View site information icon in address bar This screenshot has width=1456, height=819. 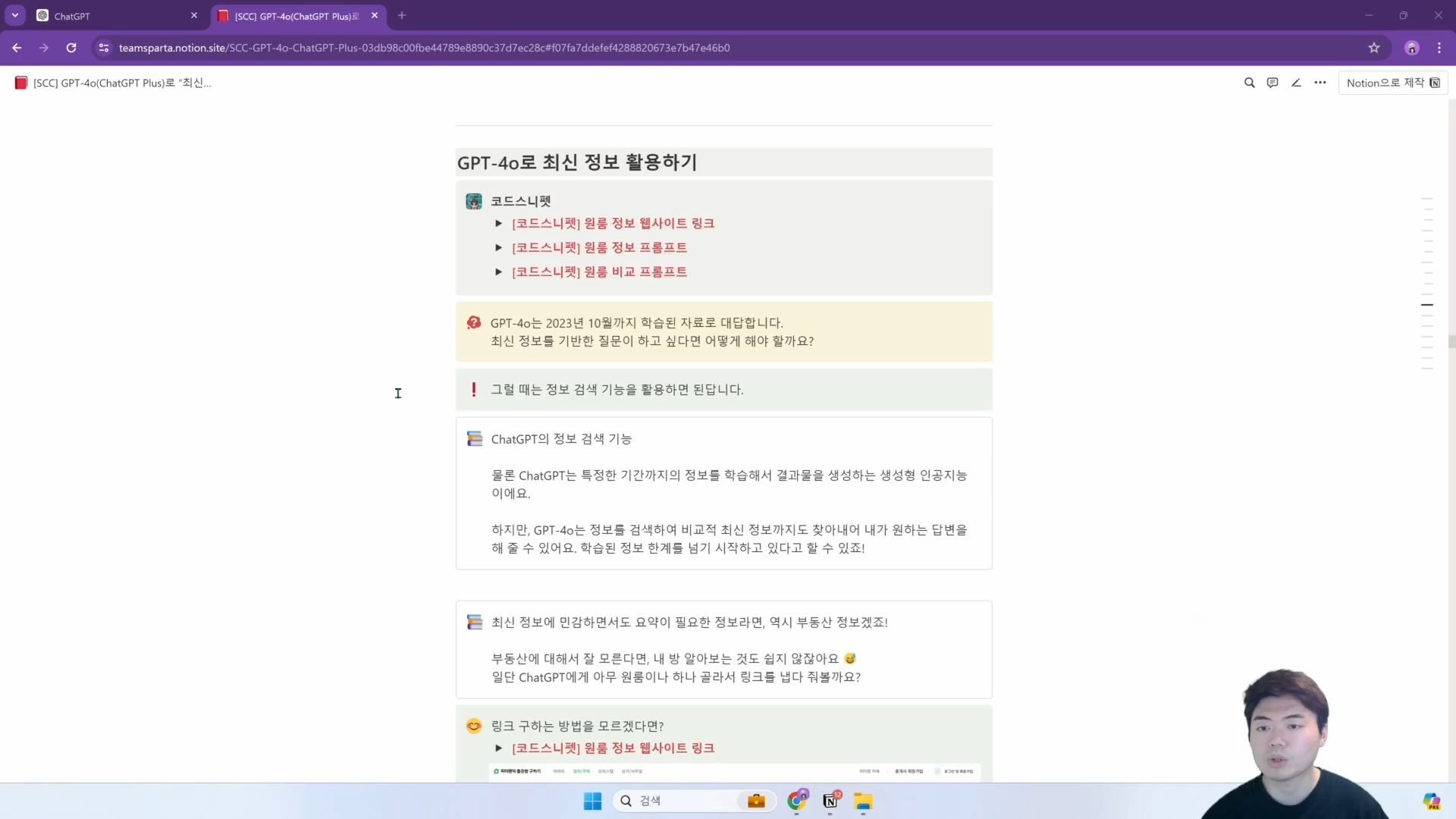[104, 48]
